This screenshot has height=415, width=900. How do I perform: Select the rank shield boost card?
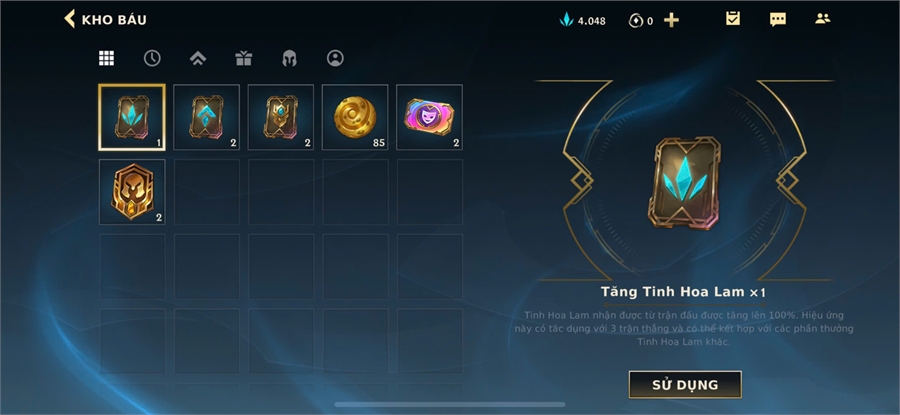click(281, 117)
